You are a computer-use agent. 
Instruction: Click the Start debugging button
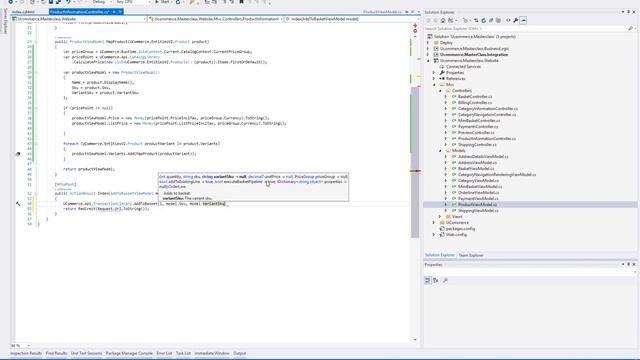[x=162, y=2]
